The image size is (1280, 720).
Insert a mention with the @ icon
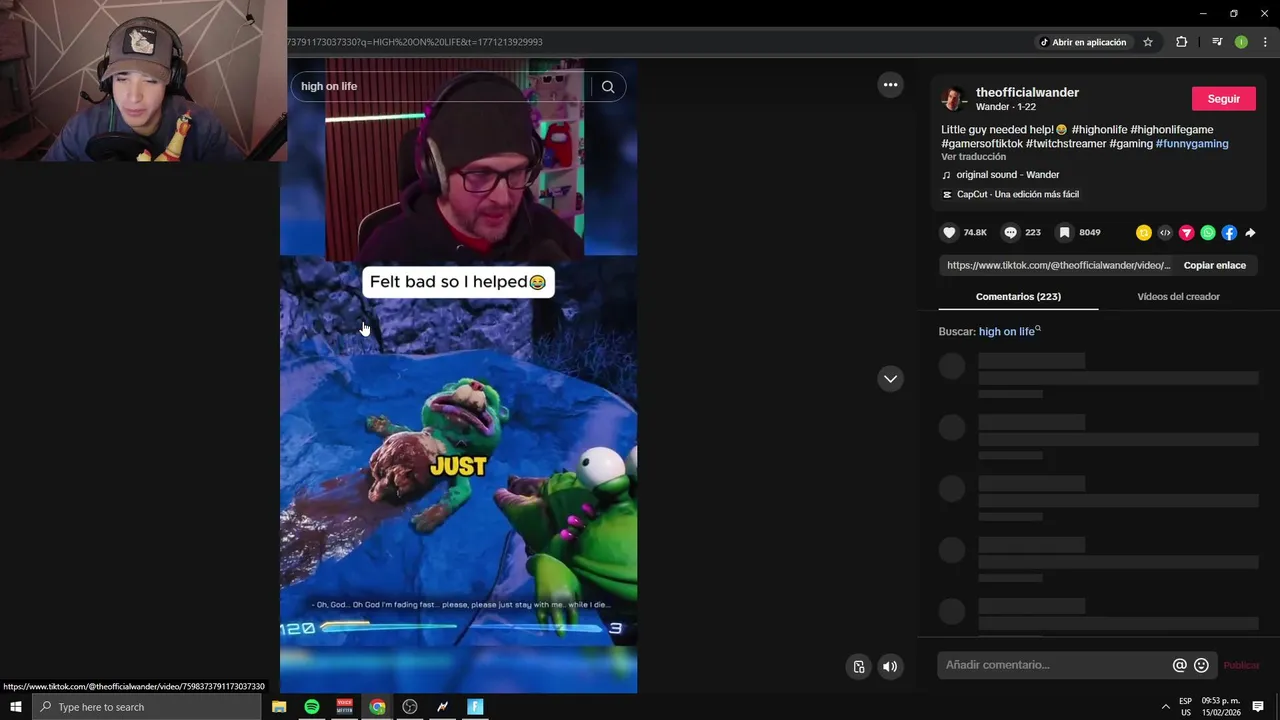[x=1180, y=665]
